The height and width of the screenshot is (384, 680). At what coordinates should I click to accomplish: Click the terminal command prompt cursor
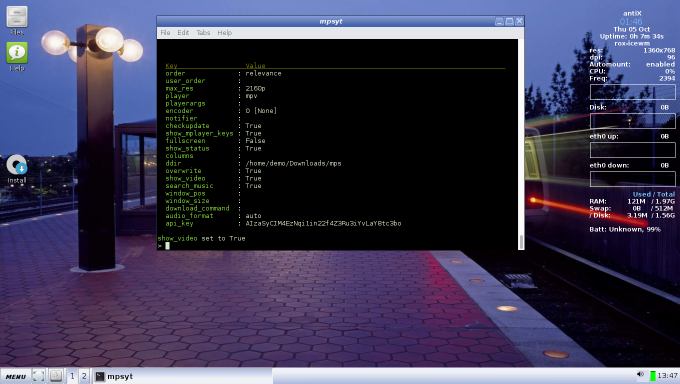click(x=167, y=246)
